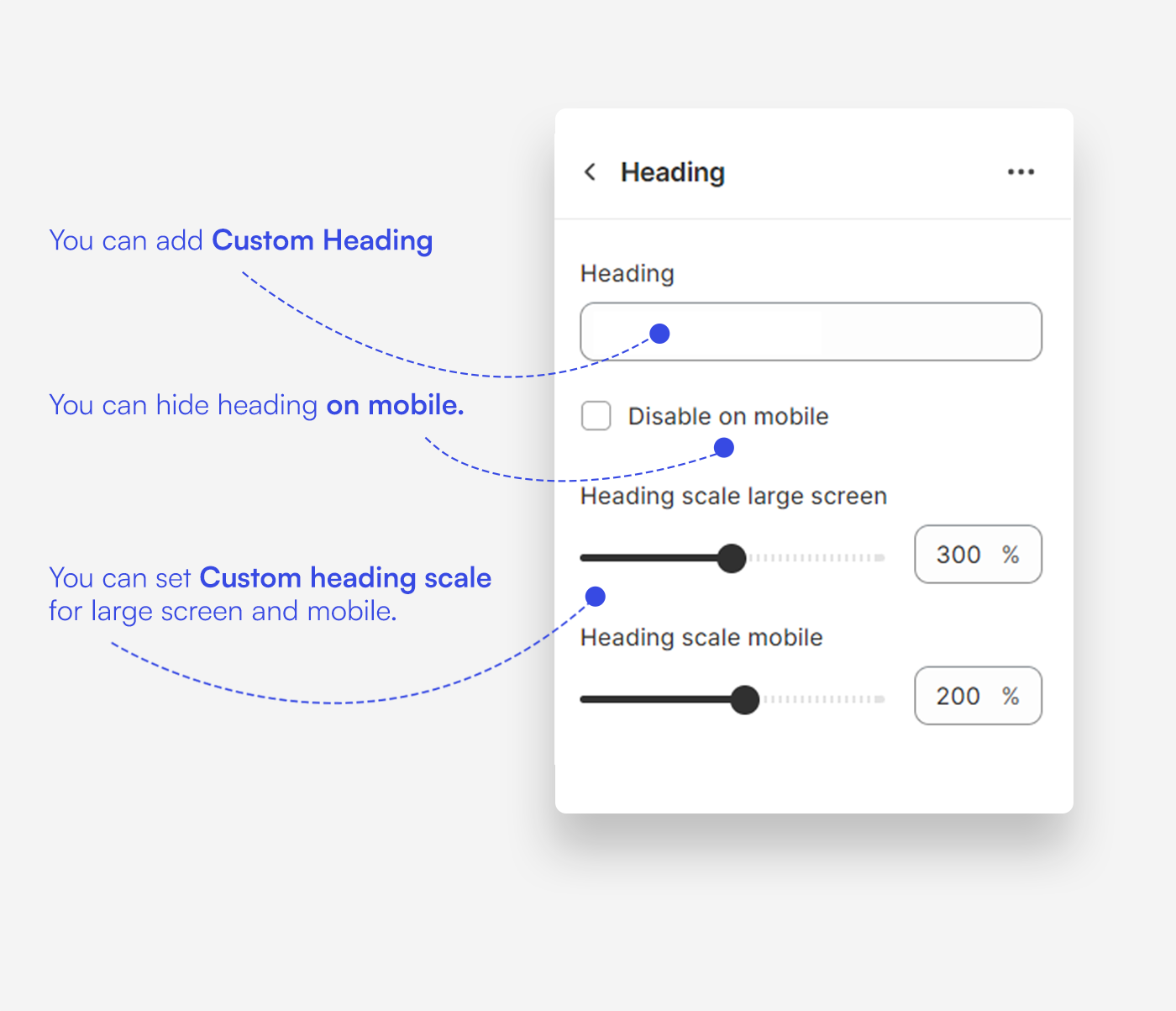Enable the Disable on mobile checkbox
This screenshot has height=1011, width=1176.
tap(596, 416)
